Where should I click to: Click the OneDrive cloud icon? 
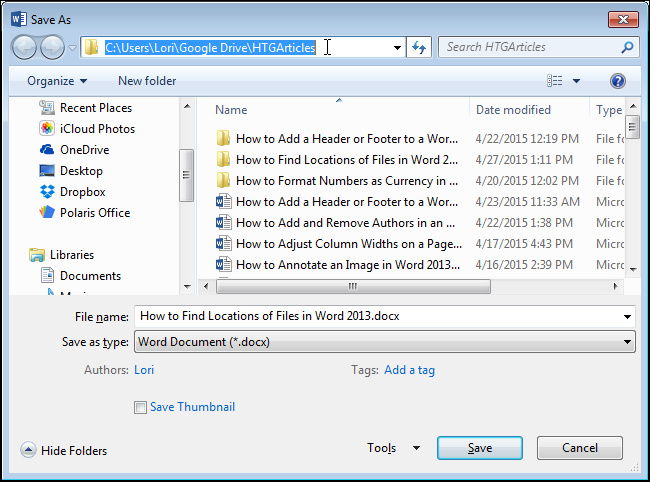coord(47,149)
